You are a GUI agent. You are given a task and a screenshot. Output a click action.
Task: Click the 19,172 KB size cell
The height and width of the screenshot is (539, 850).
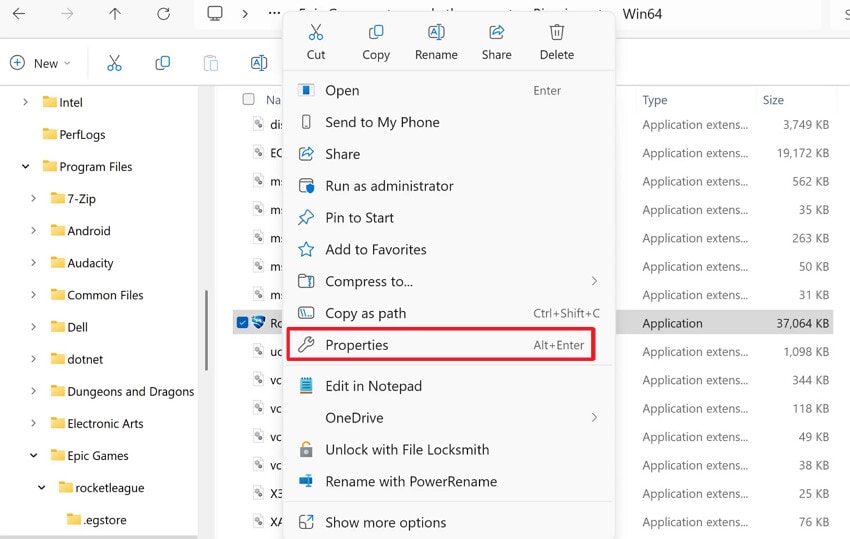pos(802,153)
